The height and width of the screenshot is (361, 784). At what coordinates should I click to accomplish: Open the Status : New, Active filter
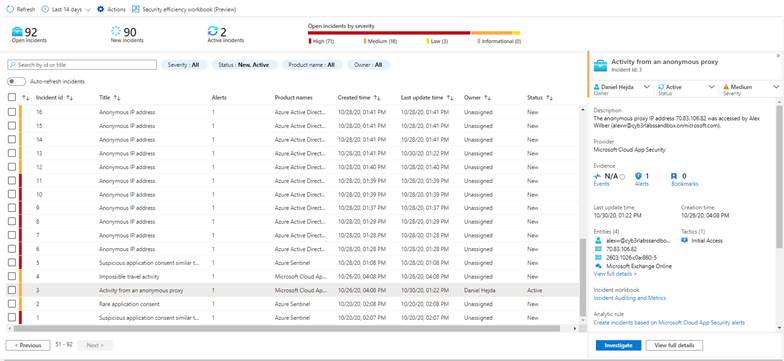pyautogui.click(x=244, y=65)
